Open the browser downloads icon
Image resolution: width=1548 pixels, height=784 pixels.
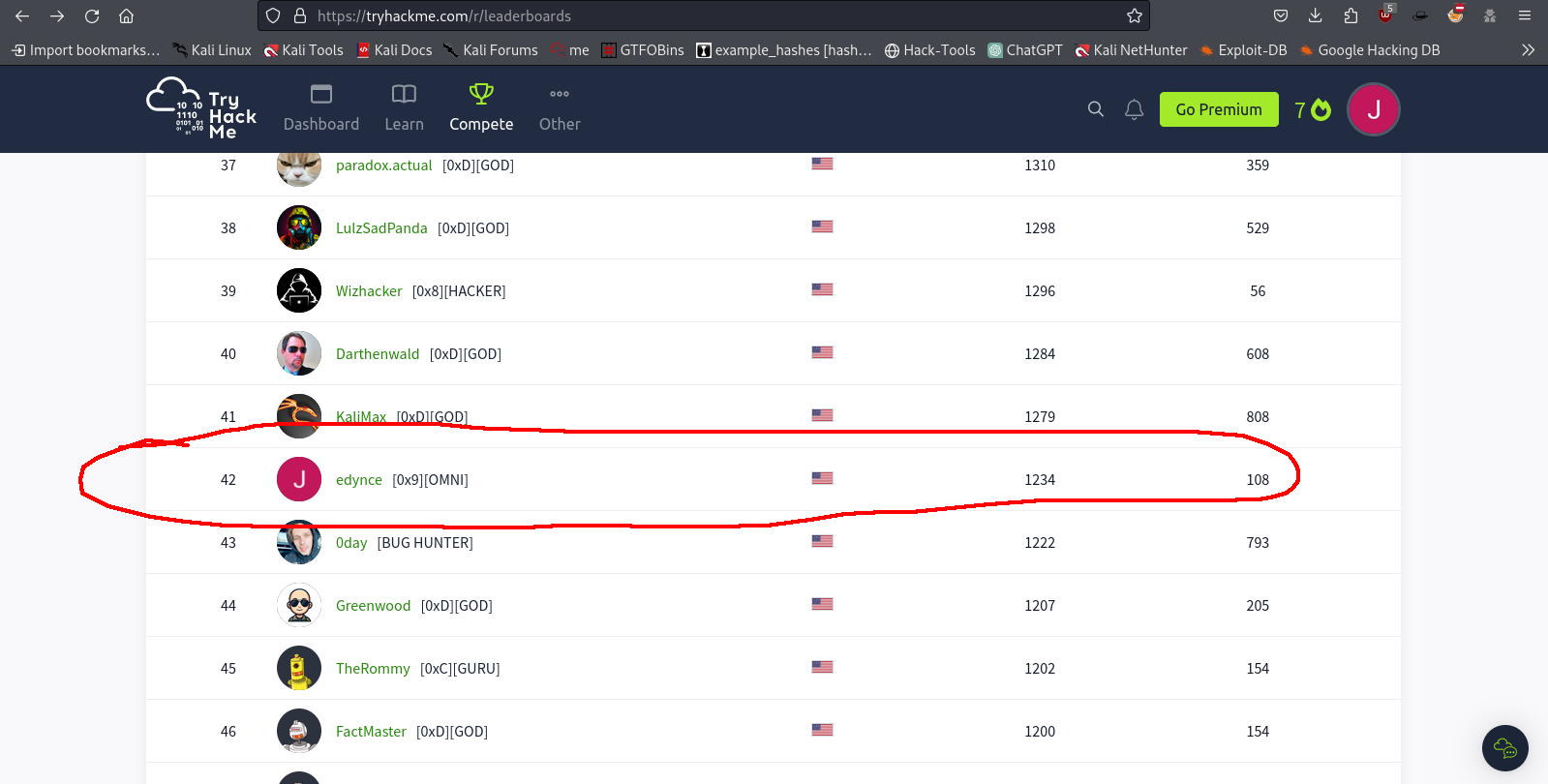(1315, 15)
